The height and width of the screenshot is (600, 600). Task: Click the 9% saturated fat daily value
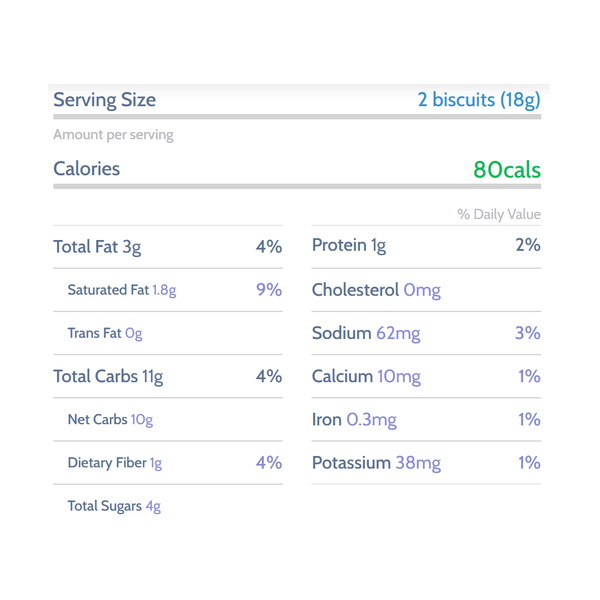click(269, 290)
